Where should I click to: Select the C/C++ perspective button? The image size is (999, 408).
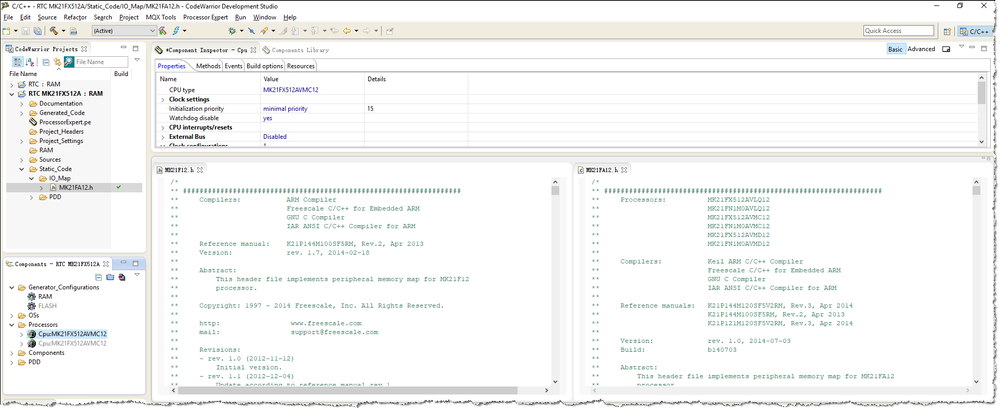(x=974, y=31)
